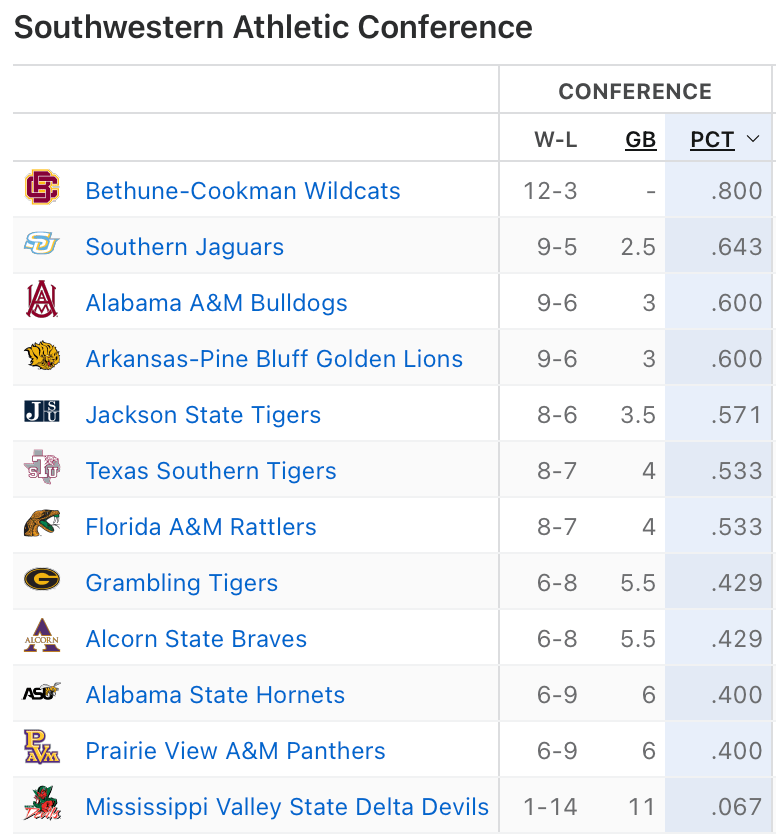Viewport: 776px width, 838px height.
Task: Click the Jackson State Tigers logo
Action: coord(42,413)
